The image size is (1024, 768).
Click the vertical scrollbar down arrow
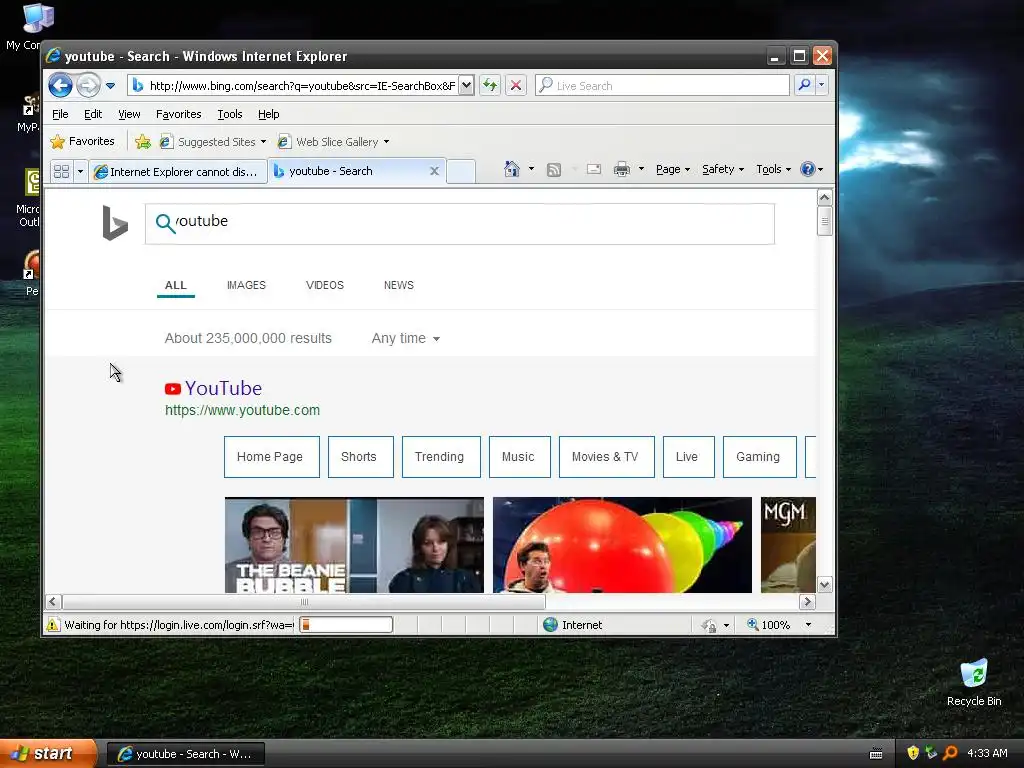tap(825, 584)
